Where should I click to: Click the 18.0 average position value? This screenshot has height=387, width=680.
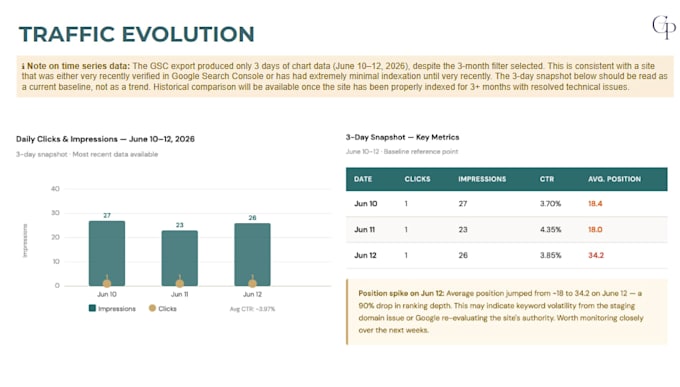coord(595,230)
